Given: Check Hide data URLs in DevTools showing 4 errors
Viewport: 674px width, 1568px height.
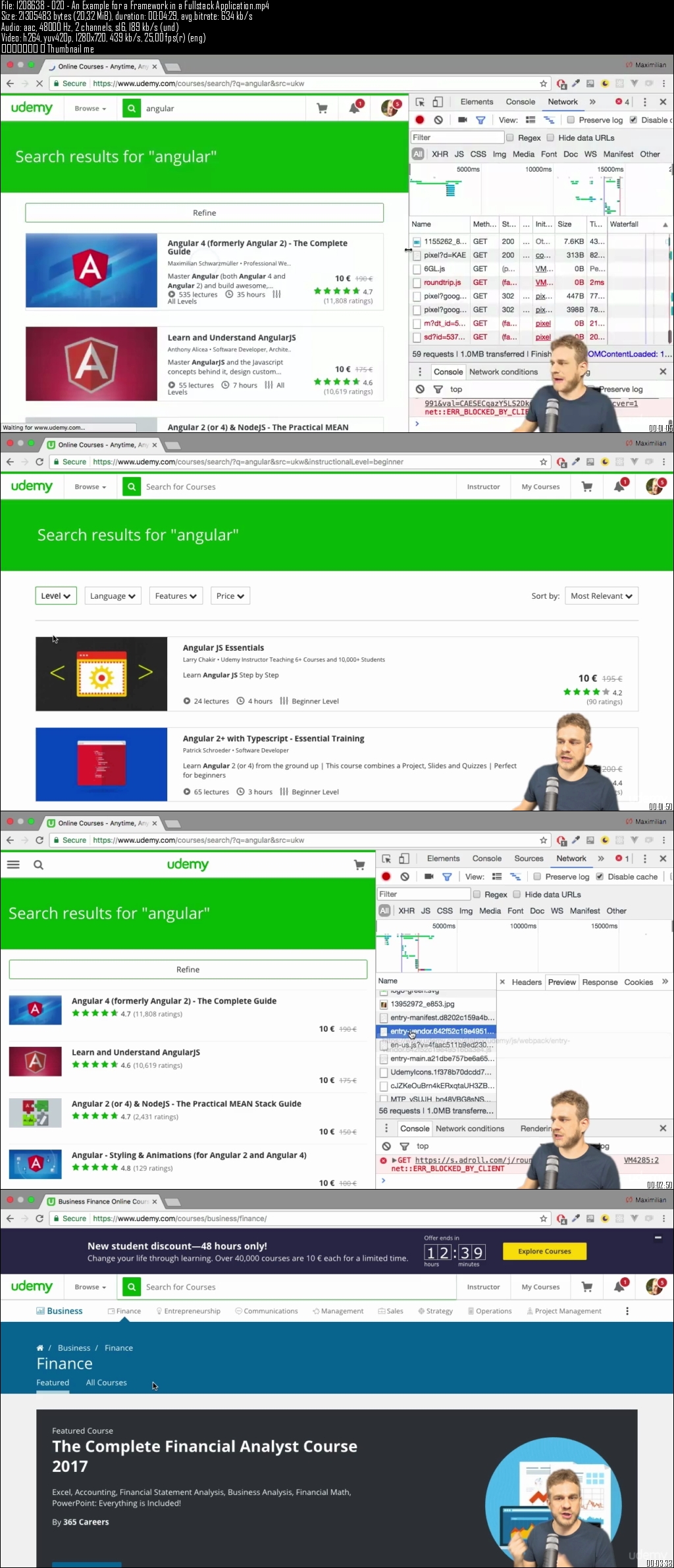Looking at the screenshot, I should coord(551,138).
